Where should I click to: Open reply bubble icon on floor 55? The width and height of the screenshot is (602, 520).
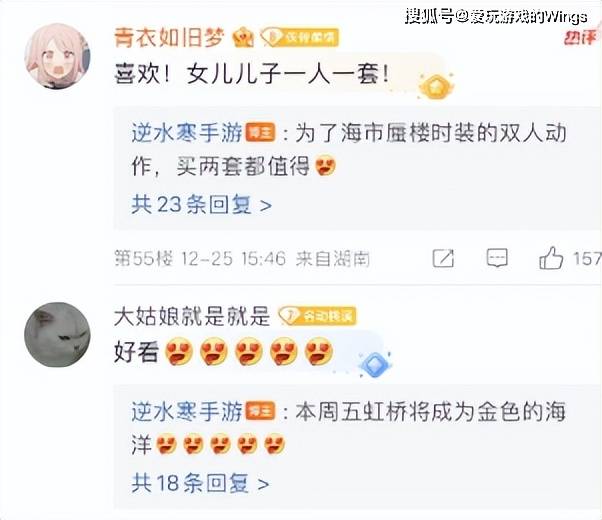[497, 258]
